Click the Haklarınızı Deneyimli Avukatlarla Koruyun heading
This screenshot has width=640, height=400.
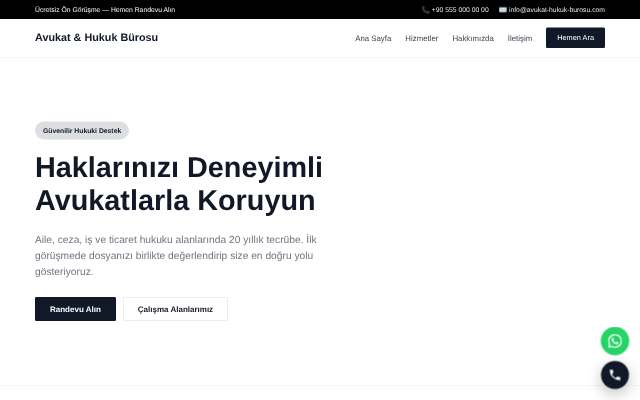point(179,184)
